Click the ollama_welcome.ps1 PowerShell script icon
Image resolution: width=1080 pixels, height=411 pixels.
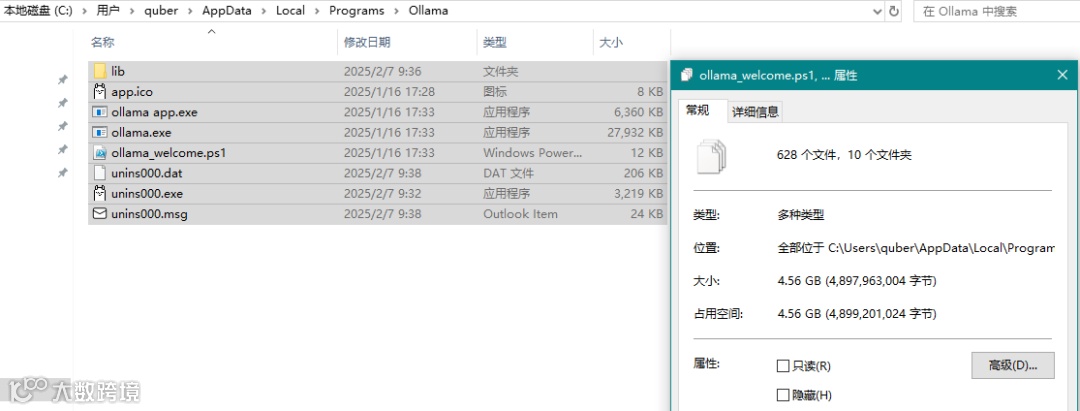click(100, 153)
